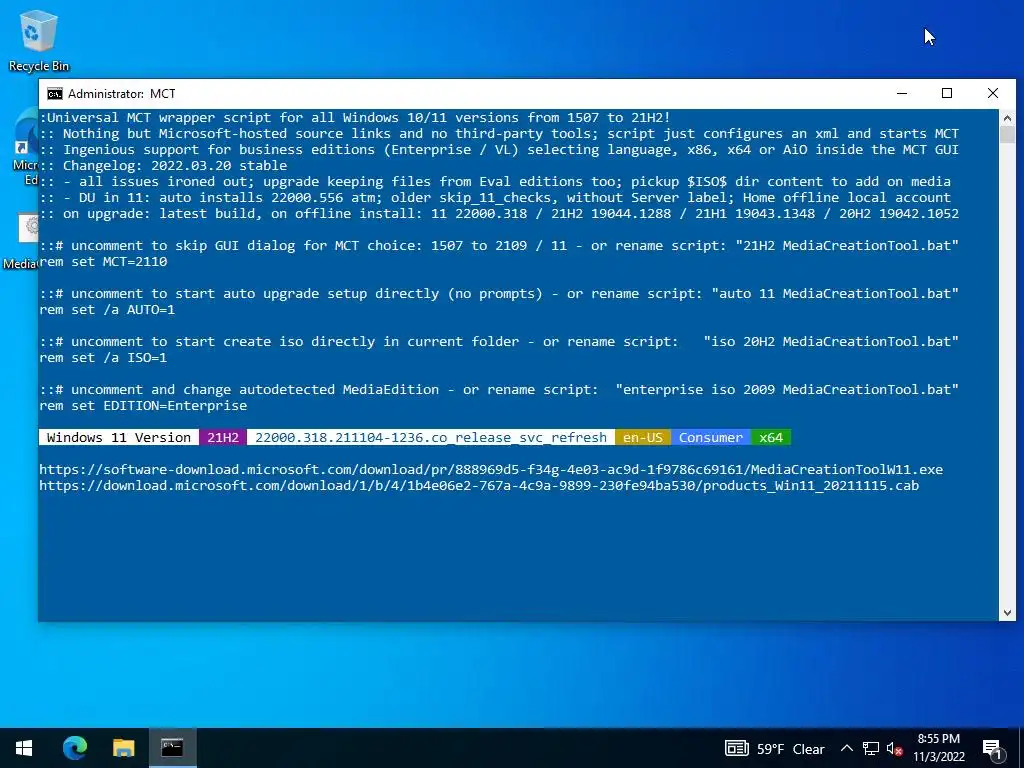This screenshot has height=768, width=1024.
Task: Click the MediaCreationToolW11.exe download URL
Action: coord(491,470)
